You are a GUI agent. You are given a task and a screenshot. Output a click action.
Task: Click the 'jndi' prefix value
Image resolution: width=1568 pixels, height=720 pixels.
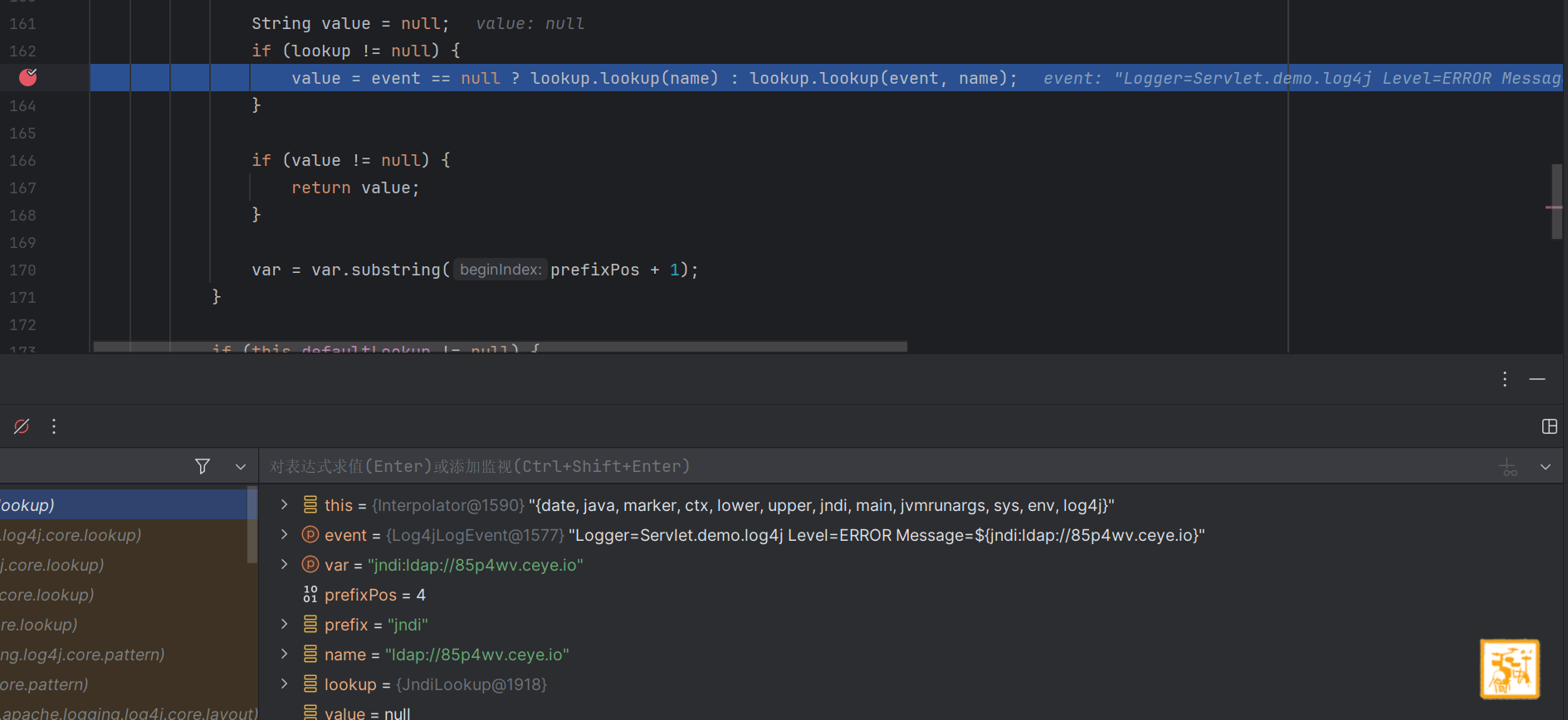click(x=408, y=625)
